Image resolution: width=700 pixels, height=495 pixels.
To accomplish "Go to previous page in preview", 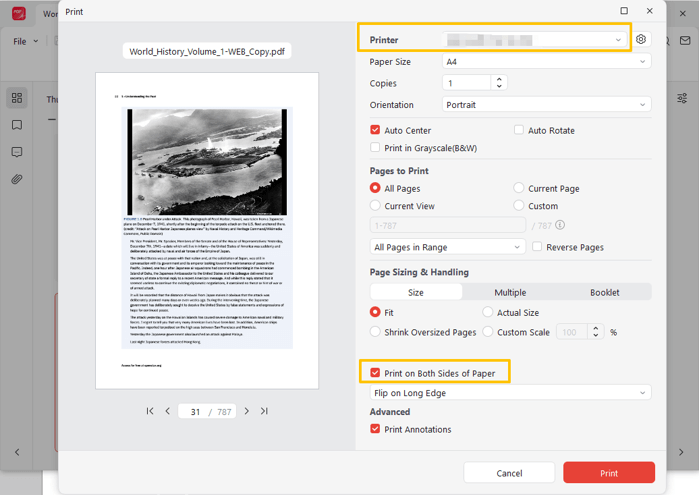I will [167, 411].
